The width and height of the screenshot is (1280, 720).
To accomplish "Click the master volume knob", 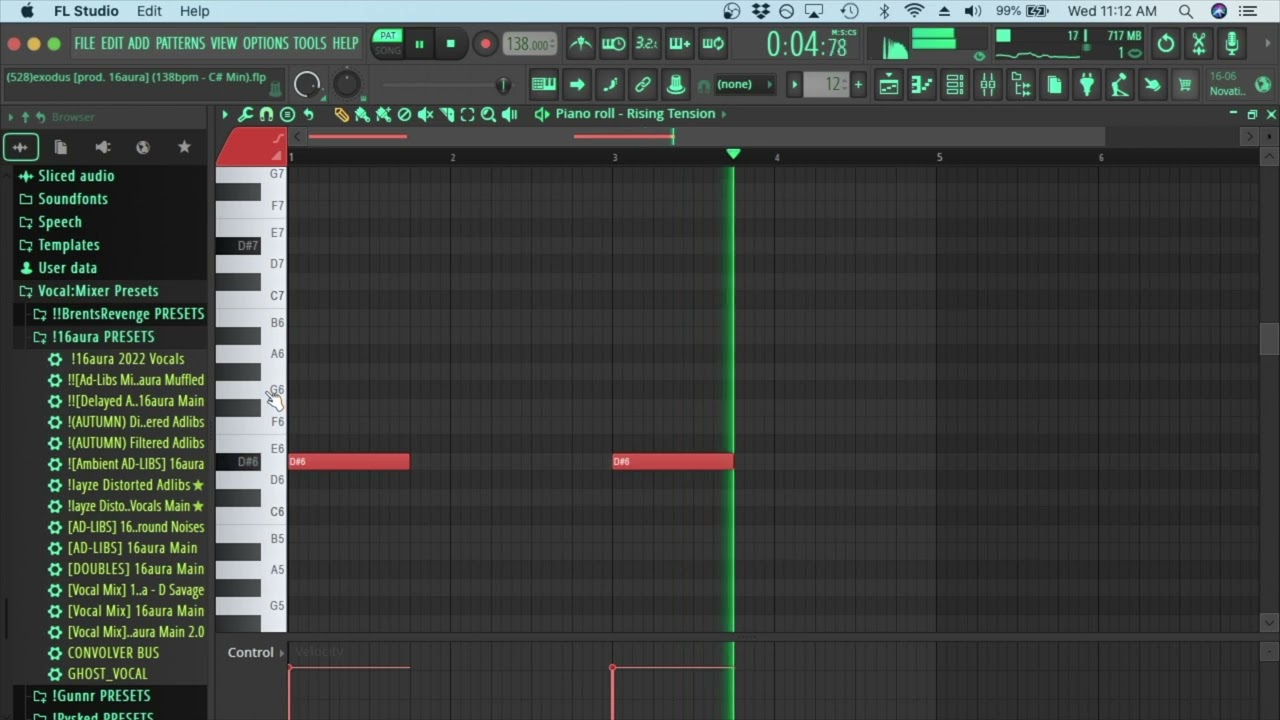I will [x=307, y=85].
